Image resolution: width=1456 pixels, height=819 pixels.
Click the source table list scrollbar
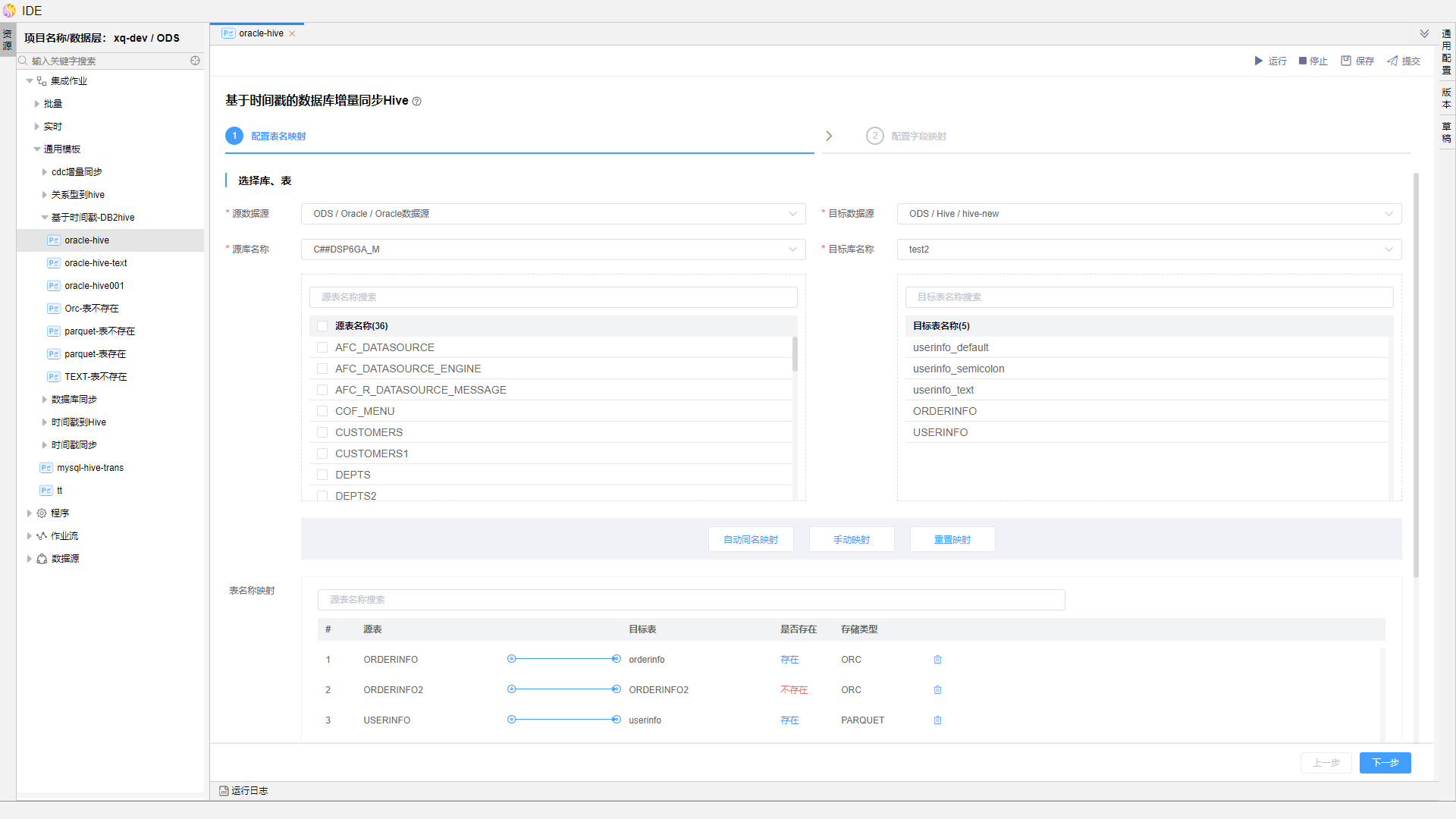[x=795, y=355]
